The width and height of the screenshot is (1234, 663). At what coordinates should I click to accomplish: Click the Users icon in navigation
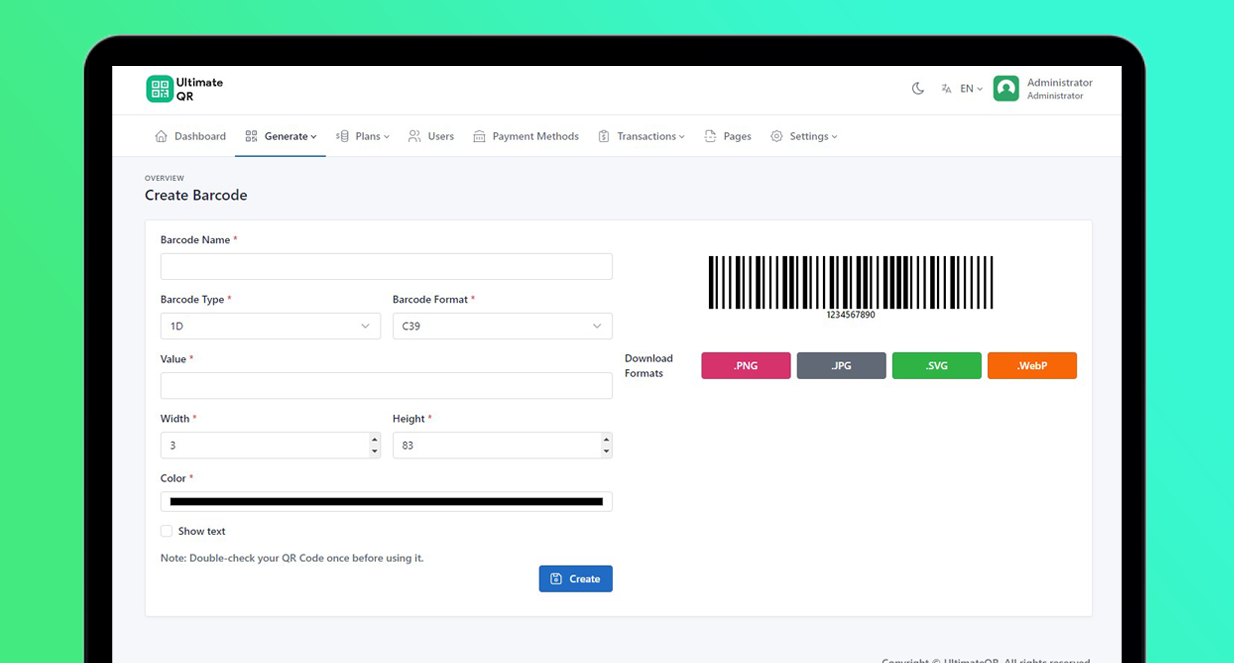413,135
